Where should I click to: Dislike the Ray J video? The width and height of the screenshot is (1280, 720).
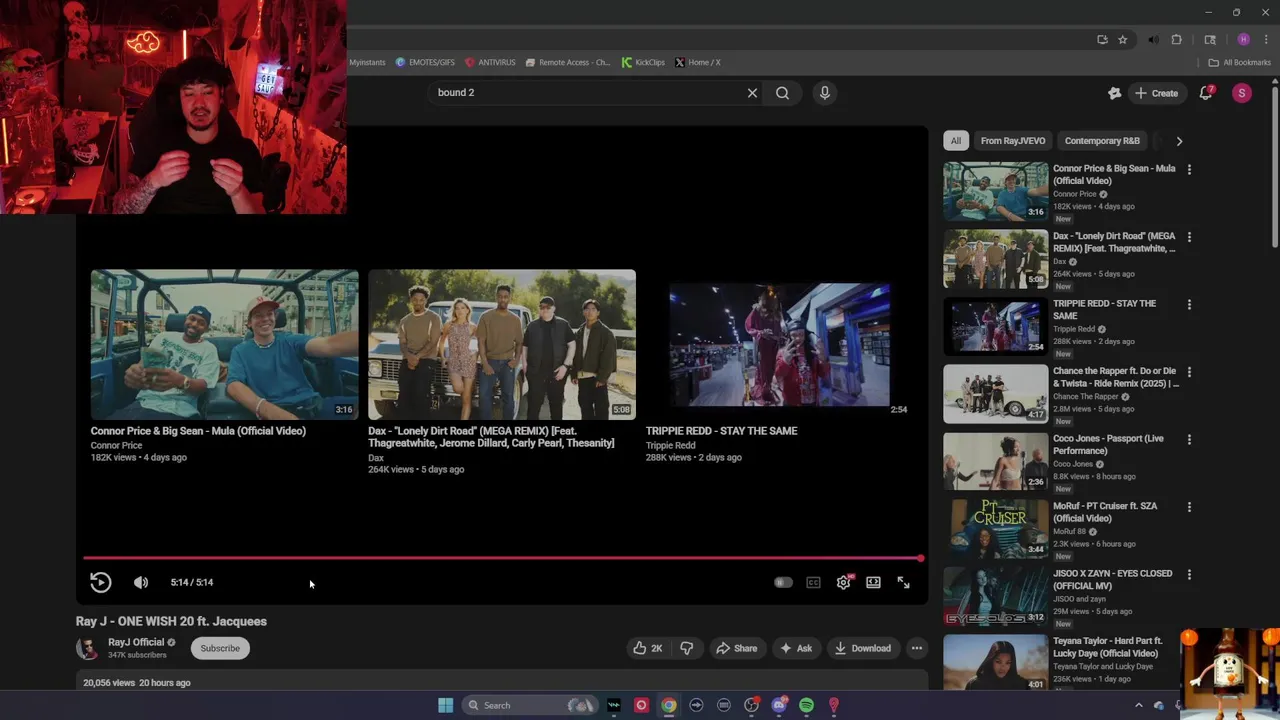click(687, 648)
